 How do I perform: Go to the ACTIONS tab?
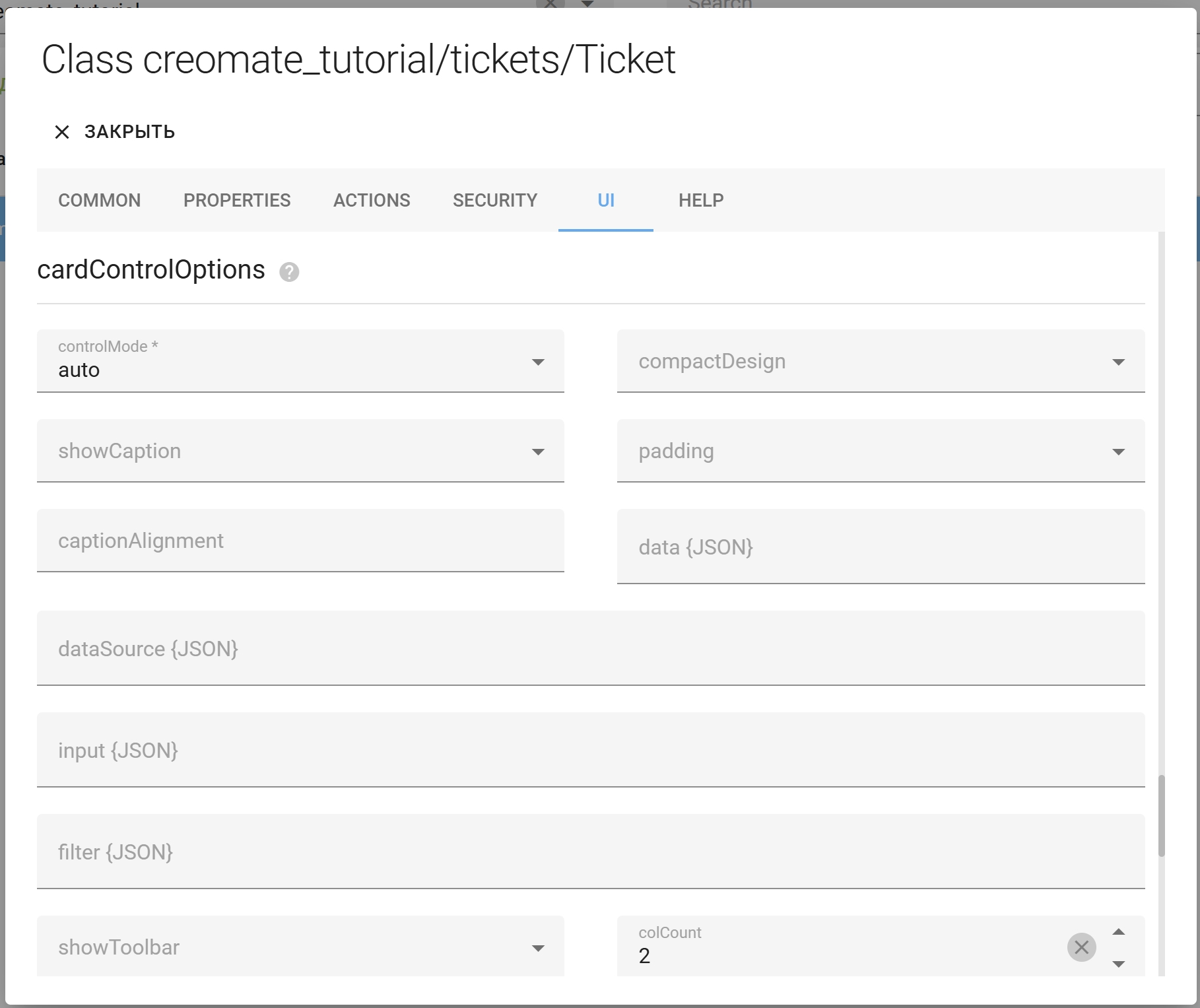pyautogui.click(x=372, y=200)
